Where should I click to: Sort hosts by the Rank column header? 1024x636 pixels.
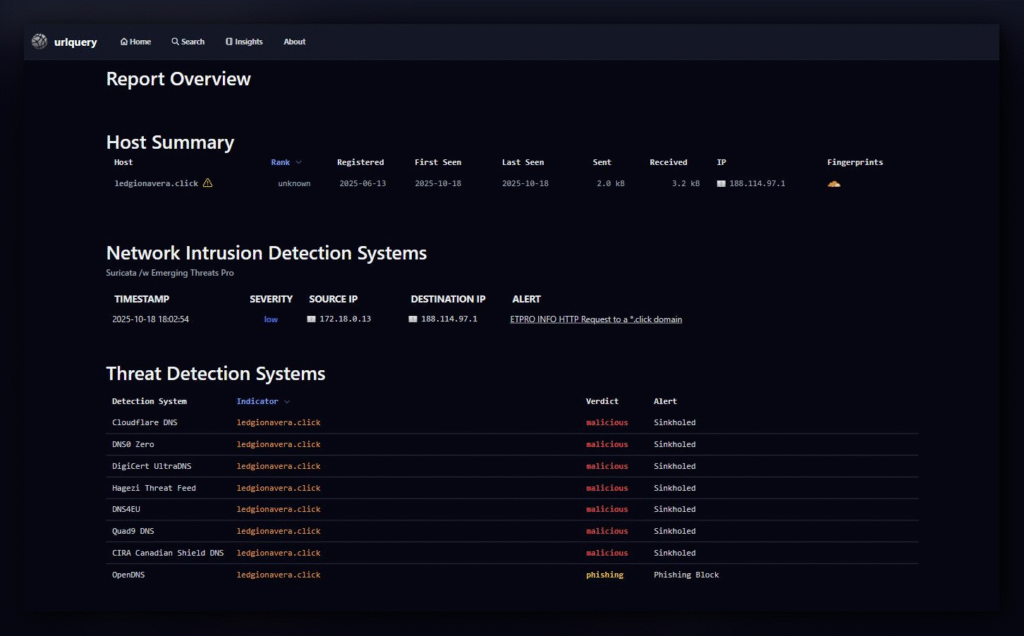[280, 163]
